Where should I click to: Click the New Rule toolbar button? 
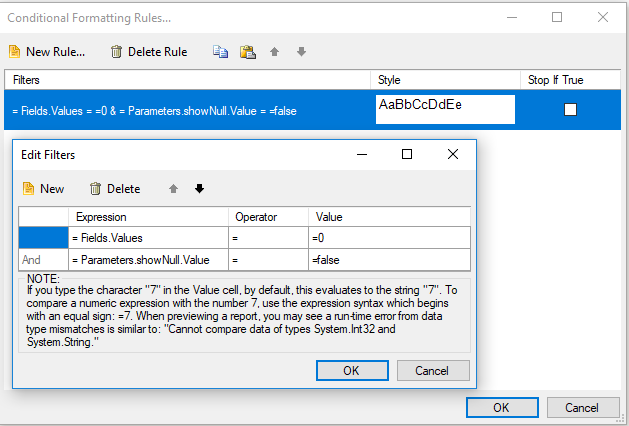click(x=46, y=52)
